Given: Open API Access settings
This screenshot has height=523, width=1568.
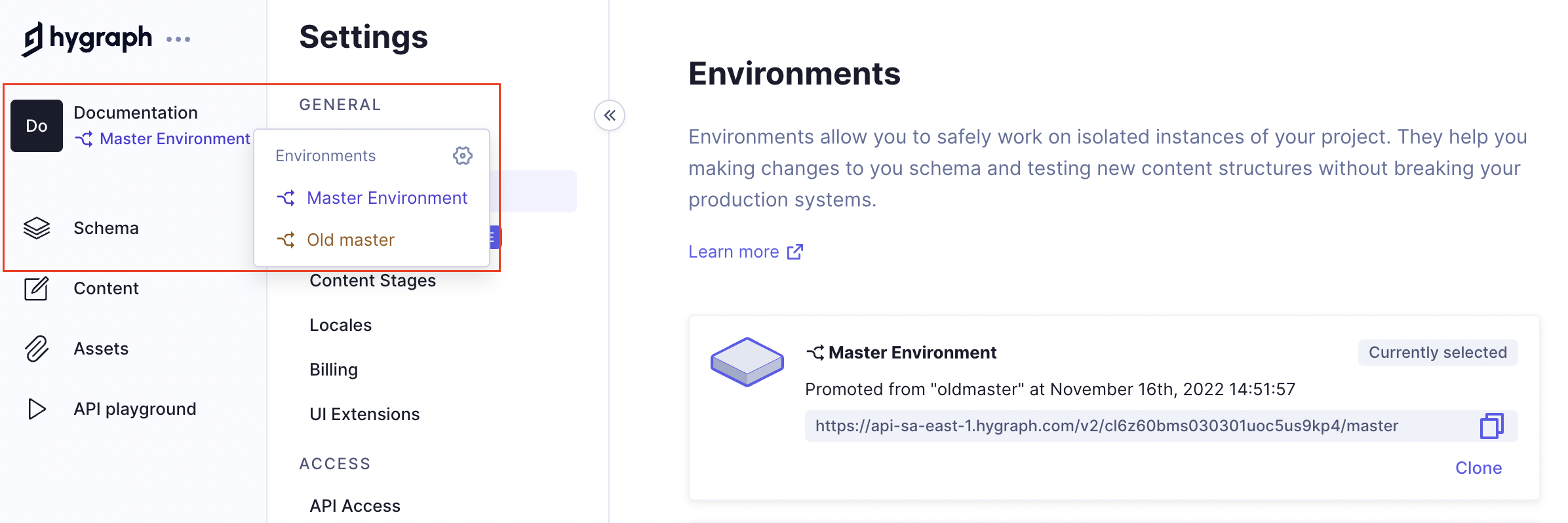Looking at the screenshot, I should coord(355,506).
